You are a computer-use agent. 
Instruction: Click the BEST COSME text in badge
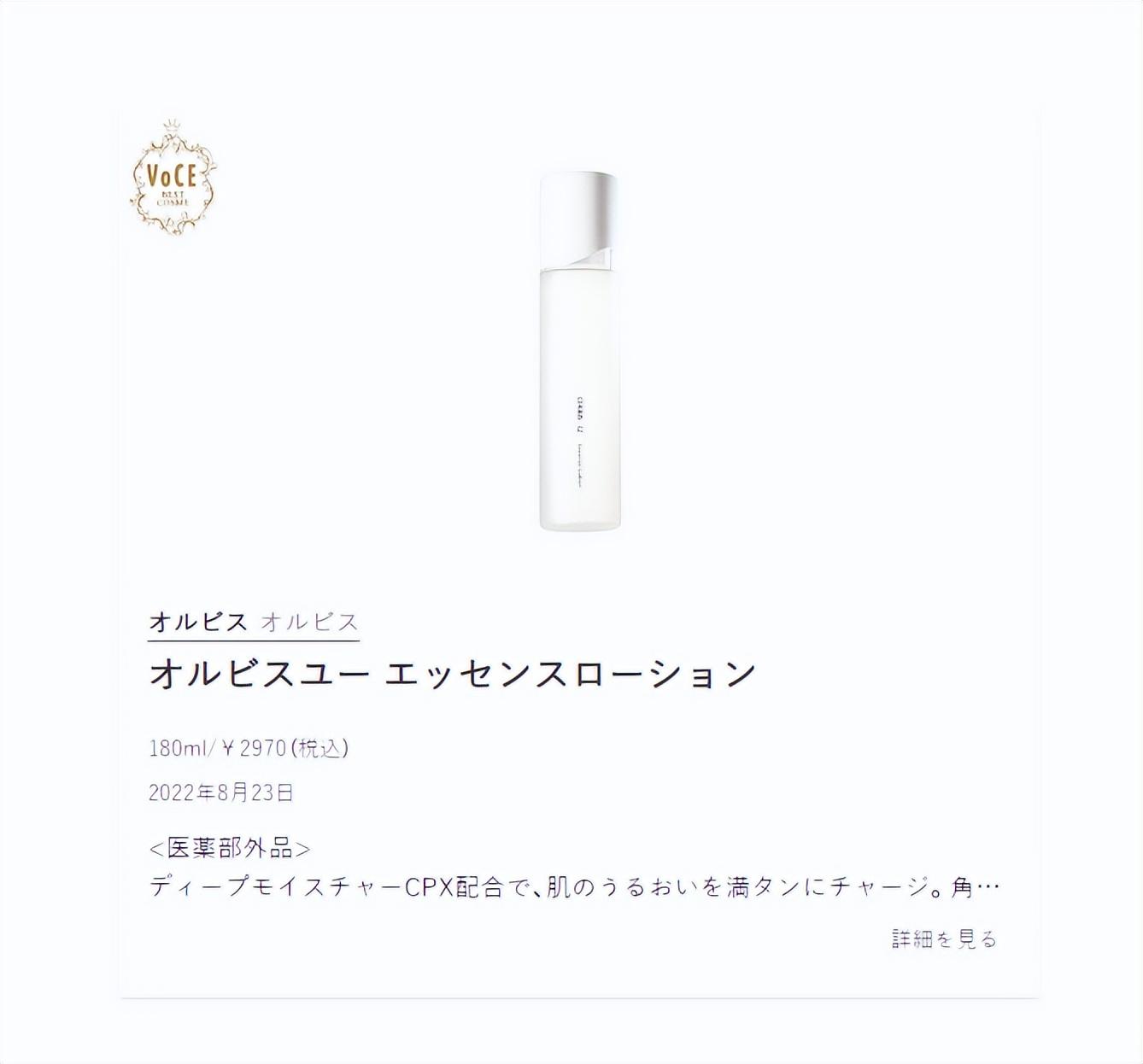tap(173, 199)
